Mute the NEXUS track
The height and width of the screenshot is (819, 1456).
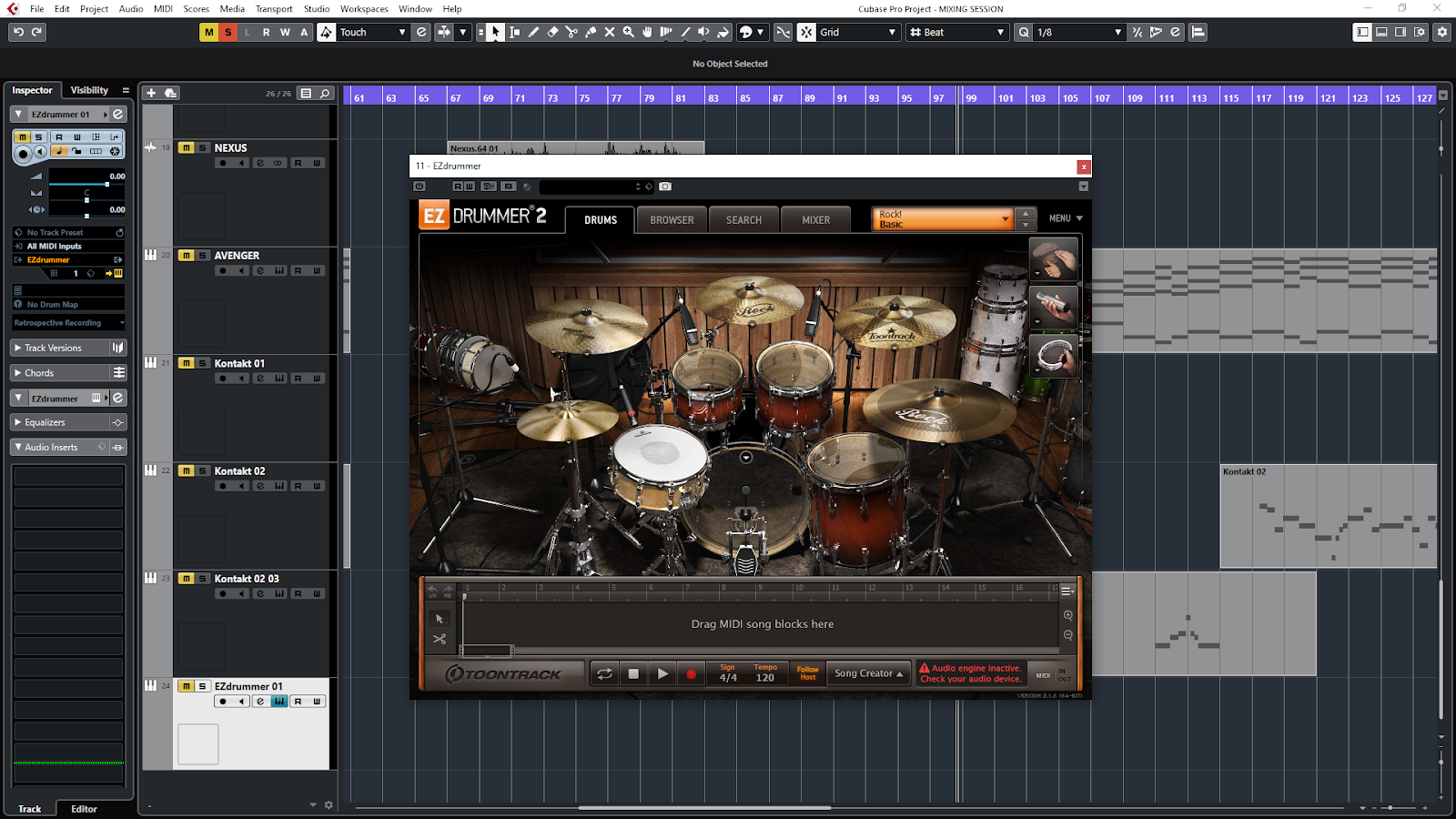coord(187,147)
